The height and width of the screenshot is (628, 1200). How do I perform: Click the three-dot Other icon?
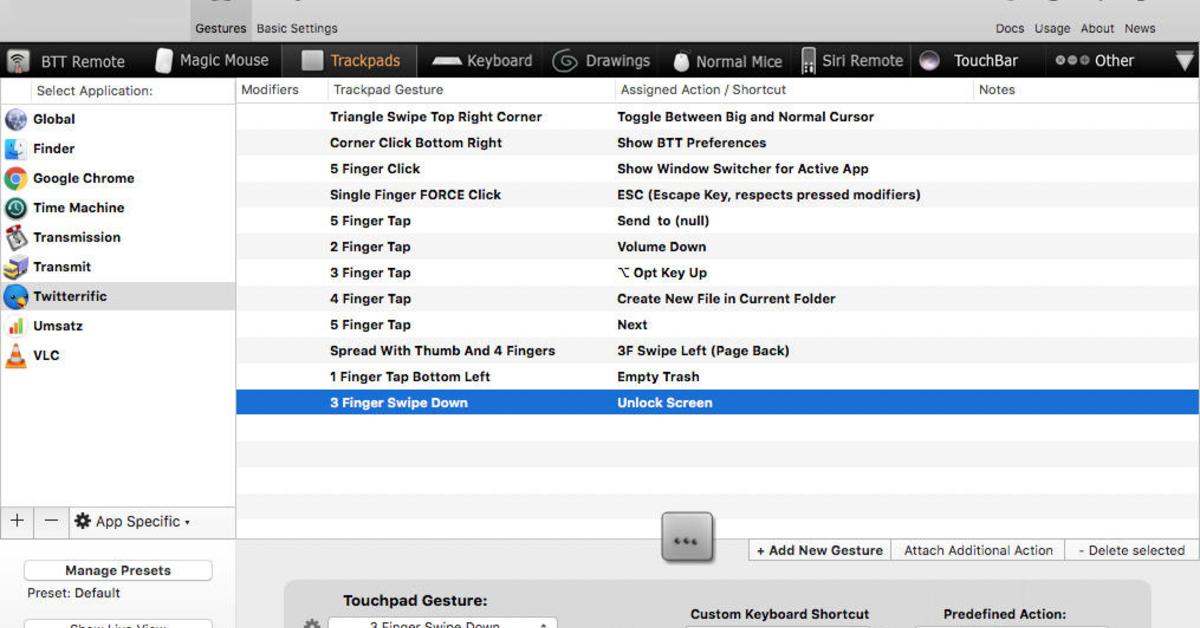click(x=1071, y=61)
